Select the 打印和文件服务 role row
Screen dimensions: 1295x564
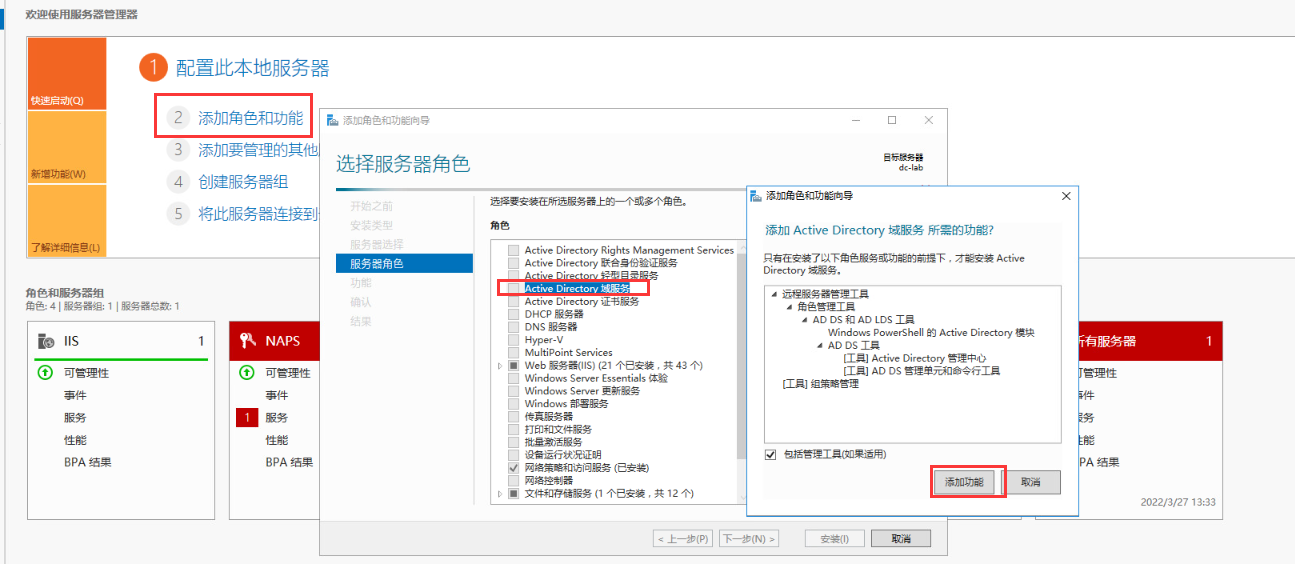pyautogui.click(x=558, y=430)
